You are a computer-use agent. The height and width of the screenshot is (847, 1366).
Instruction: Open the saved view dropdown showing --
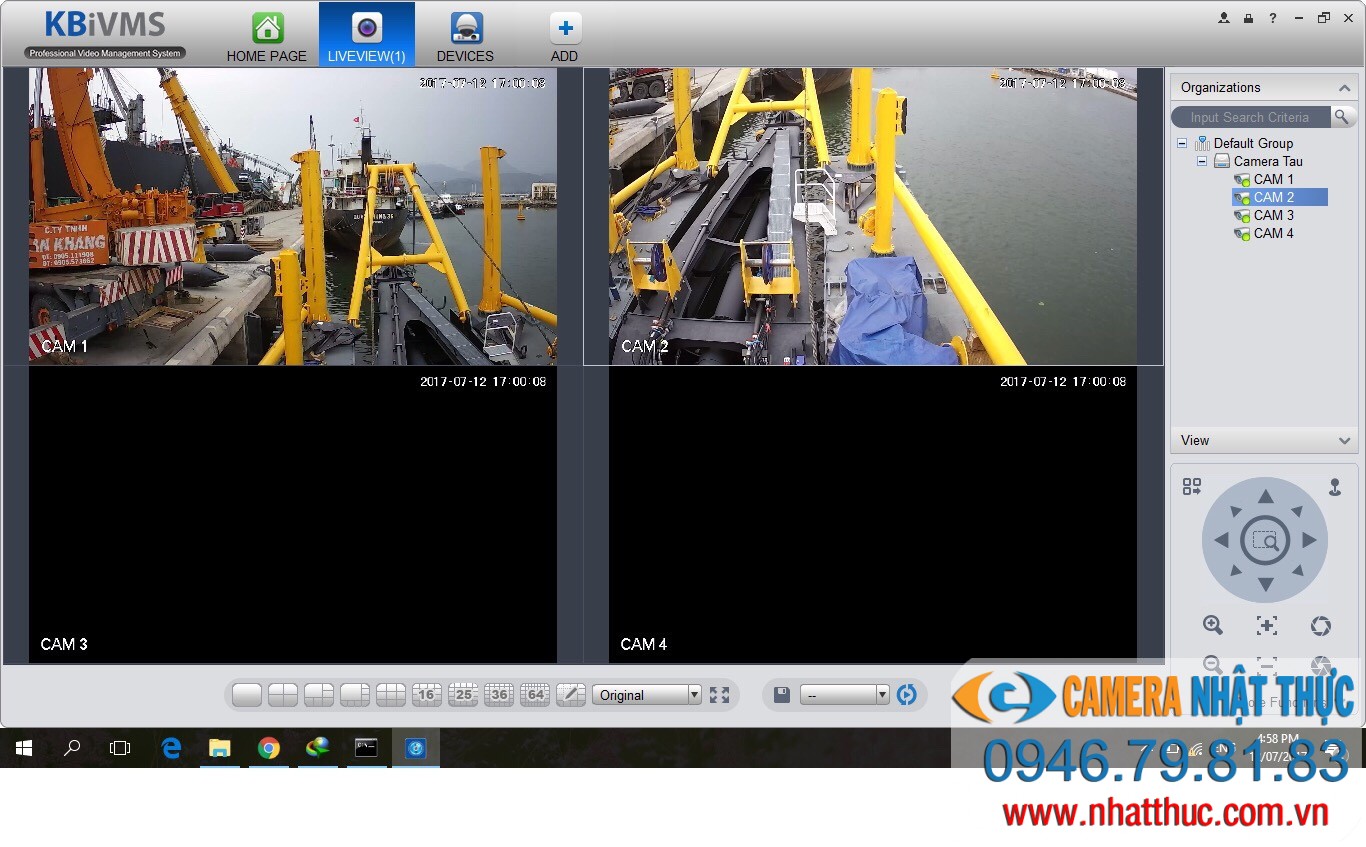coord(845,695)
